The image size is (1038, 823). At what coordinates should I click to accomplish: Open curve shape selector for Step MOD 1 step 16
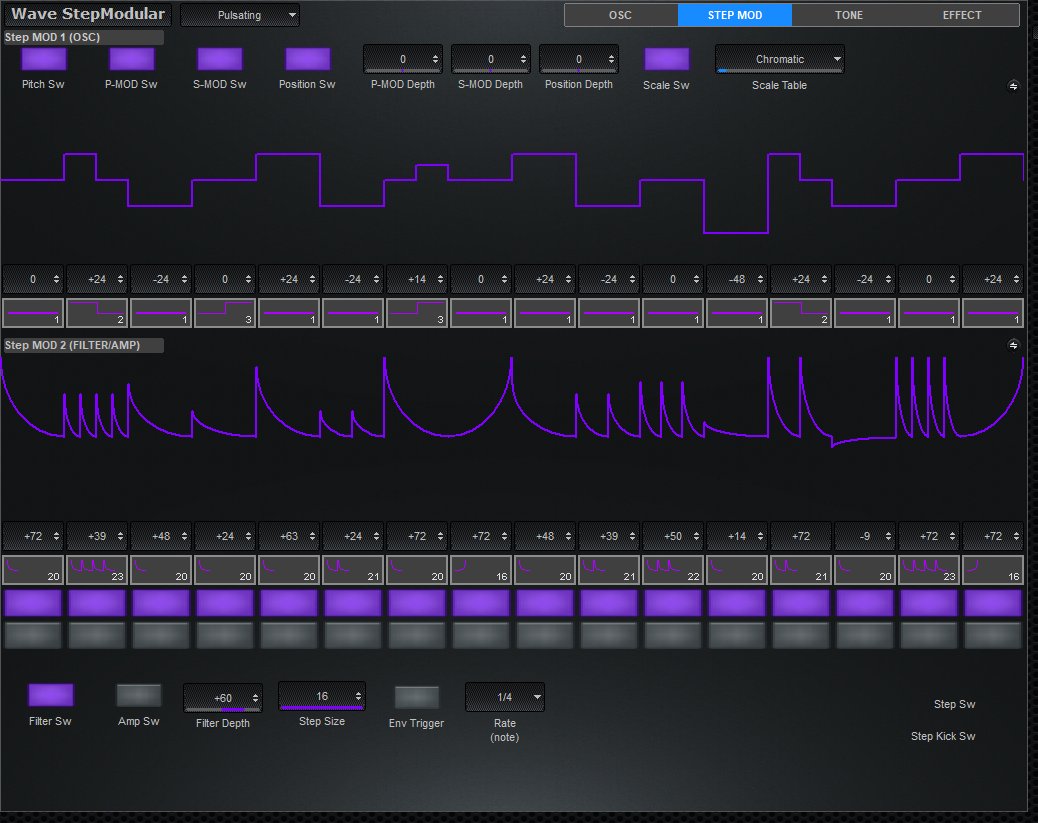coord(993,313)
